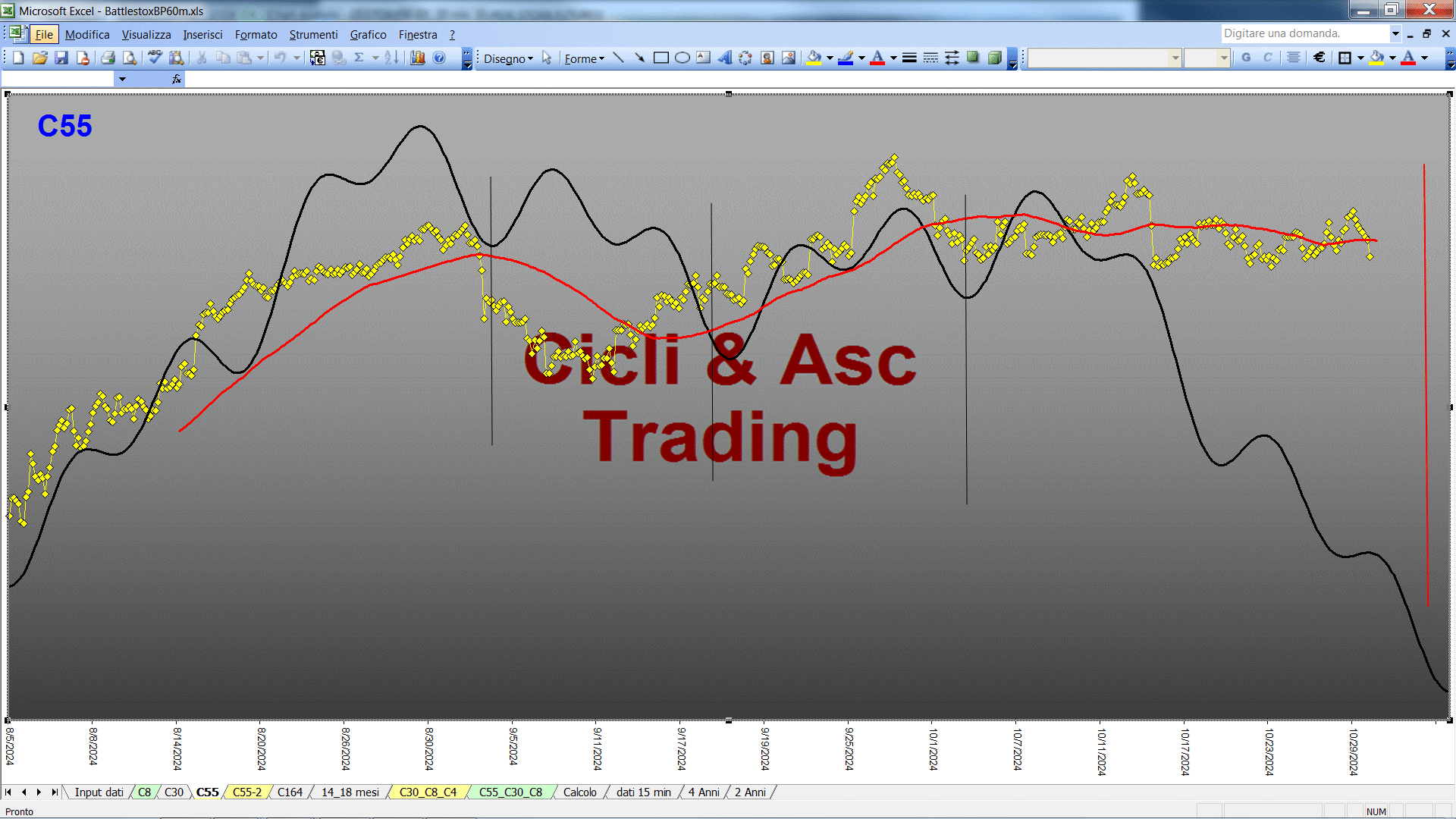Image resolution: width=1456 pixels, height=819 pixels.
Task: Click the Print icon
Action: (x=108, y=58)
